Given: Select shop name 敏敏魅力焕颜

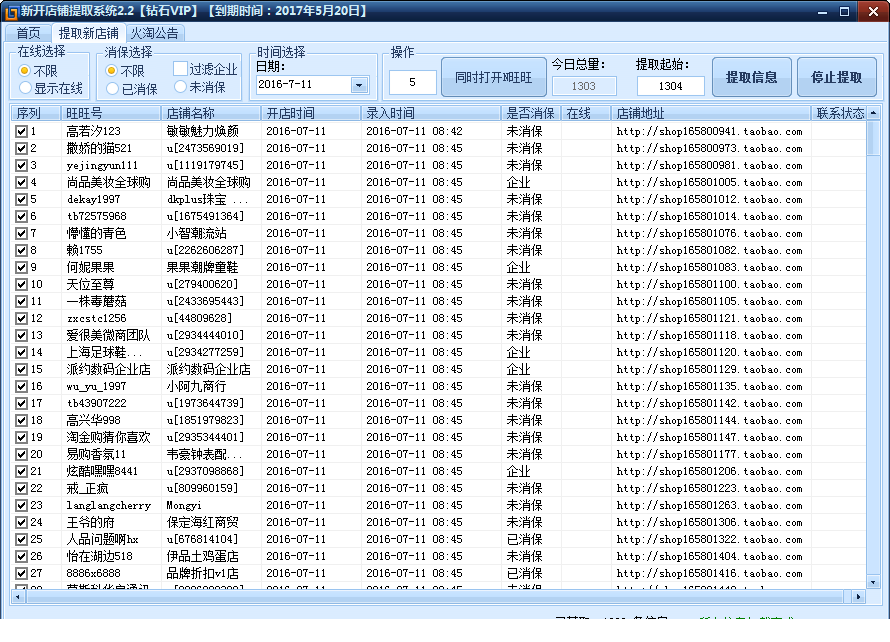Looking at the screenshot, I should point(203,131).
